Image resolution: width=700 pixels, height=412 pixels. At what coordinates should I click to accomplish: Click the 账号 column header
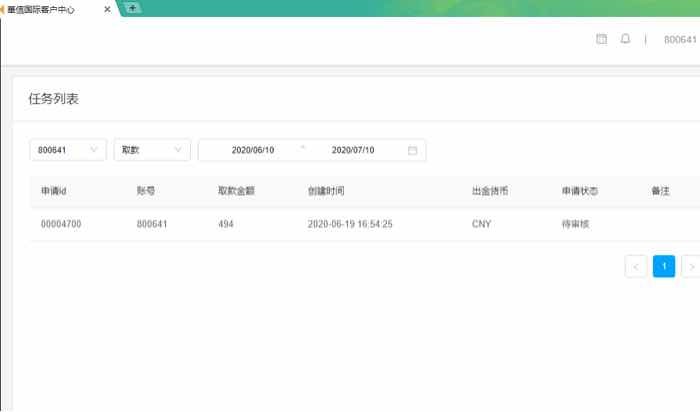[146, 191]
